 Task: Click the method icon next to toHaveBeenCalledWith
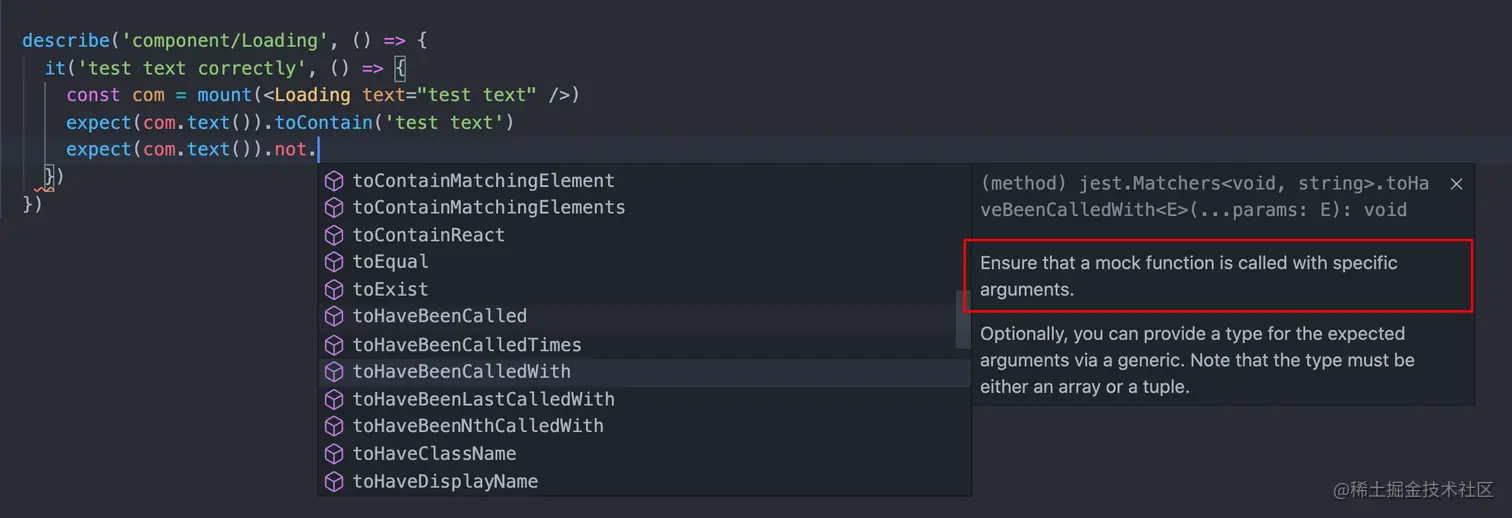334,371
